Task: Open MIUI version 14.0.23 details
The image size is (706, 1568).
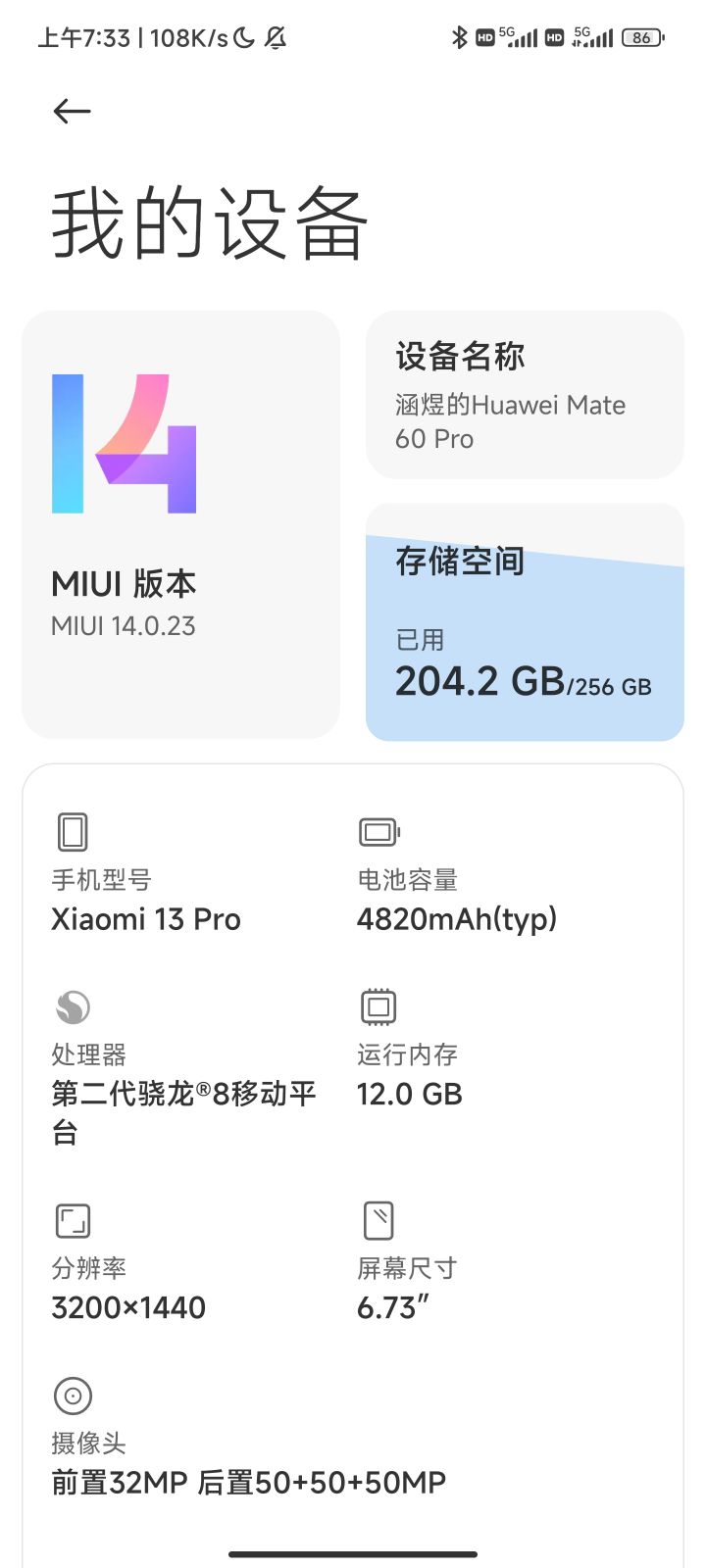Action: [x=124, y=625]
